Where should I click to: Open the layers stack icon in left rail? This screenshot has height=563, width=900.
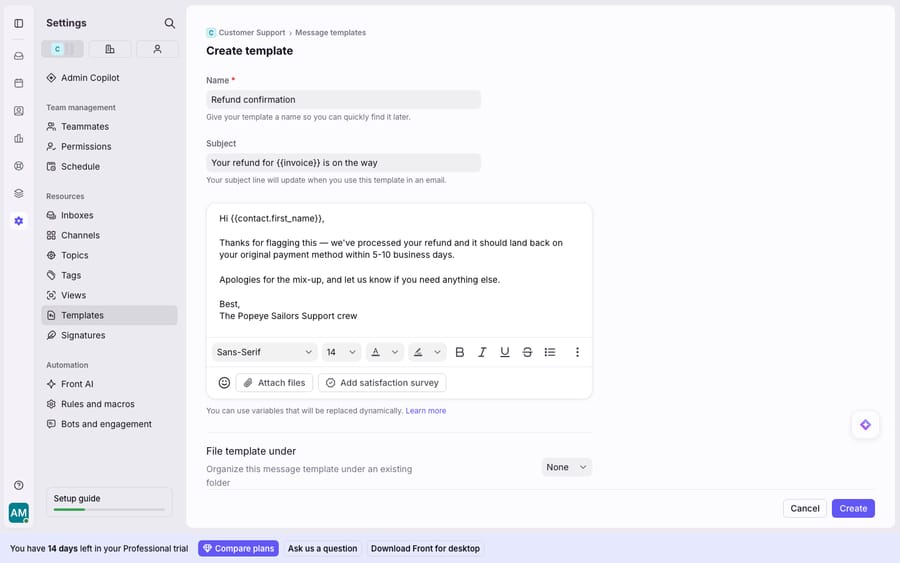tap(18, 193)
